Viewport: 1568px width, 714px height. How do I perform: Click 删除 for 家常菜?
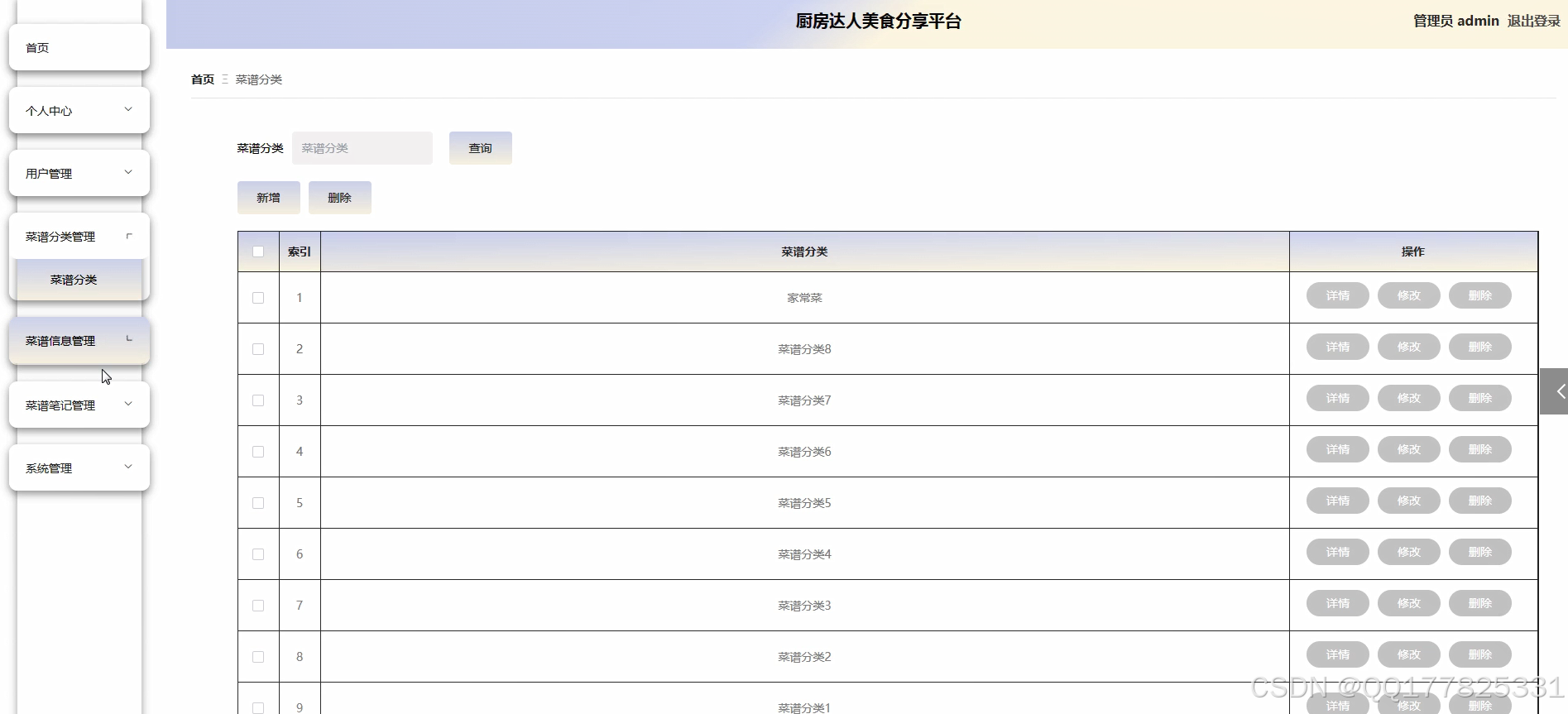(1480, 295)
